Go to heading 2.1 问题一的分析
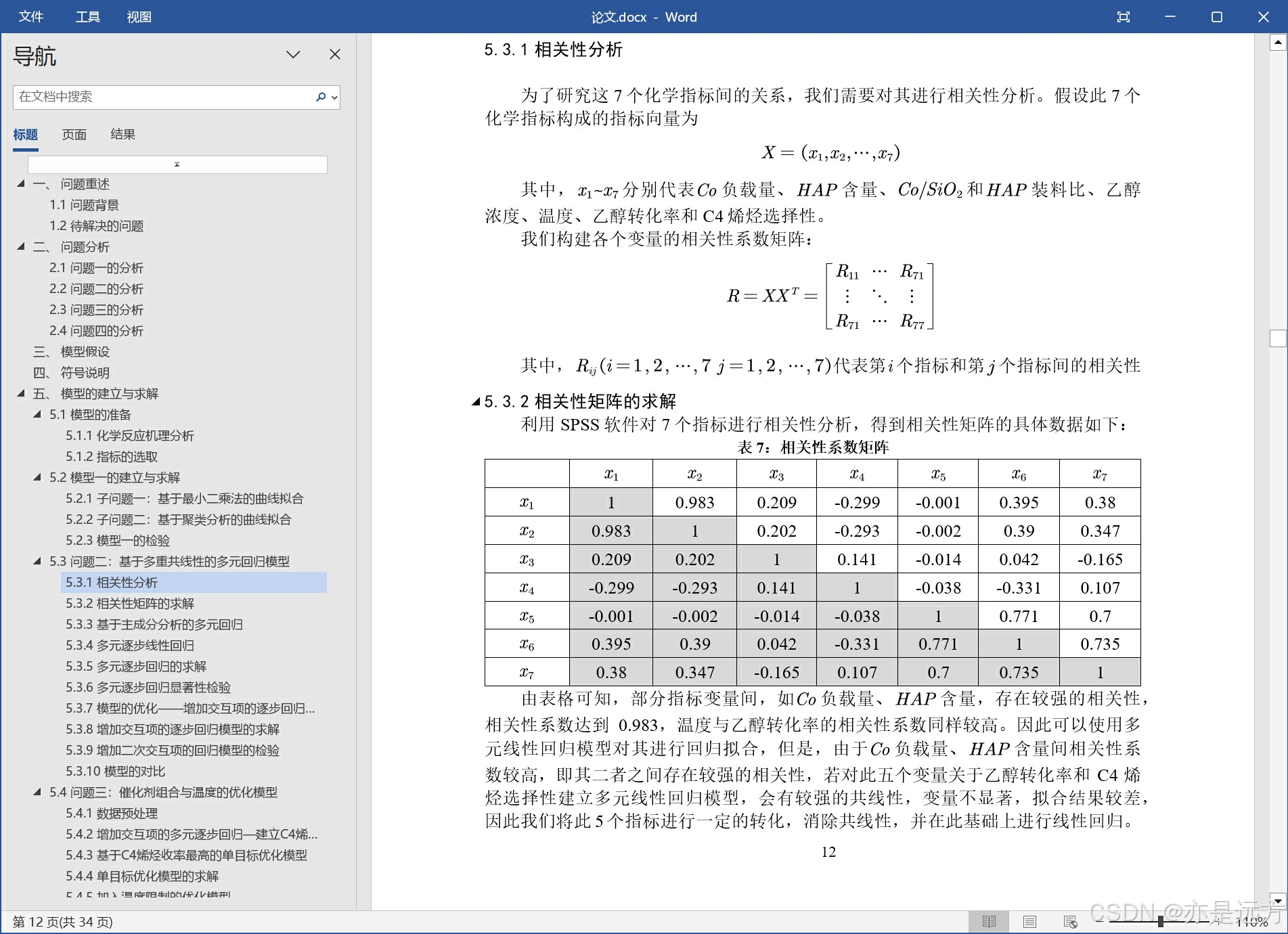Image resolution: width=1288 pixels, height=934 pixels. pyautogui.click(x=96, y=268)
